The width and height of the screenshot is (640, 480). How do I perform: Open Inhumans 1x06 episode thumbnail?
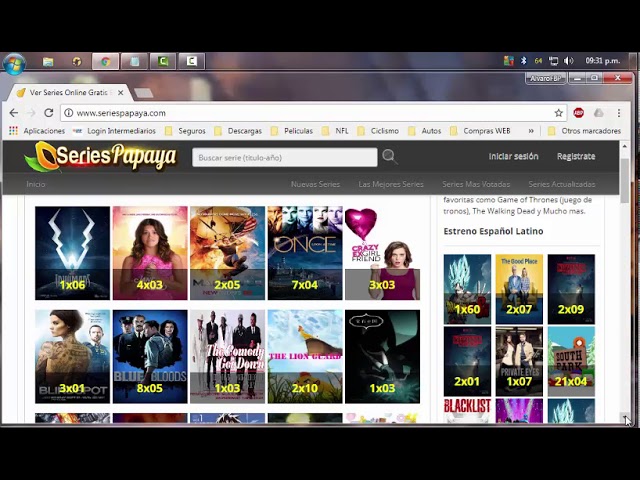(x=72, y=253)
